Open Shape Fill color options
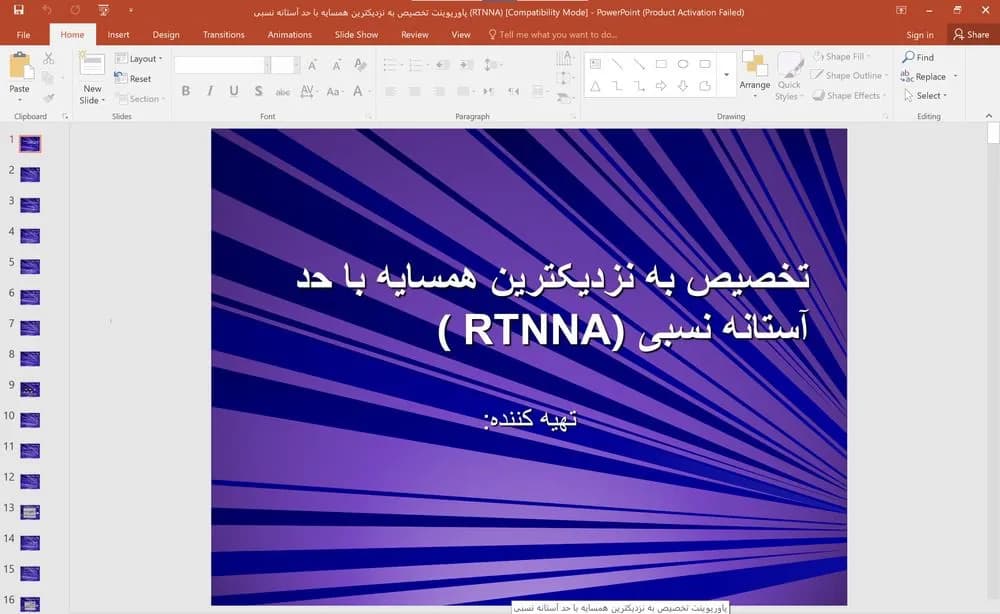The width and height of the screenshot is (1000, 614). coord(841,57)
